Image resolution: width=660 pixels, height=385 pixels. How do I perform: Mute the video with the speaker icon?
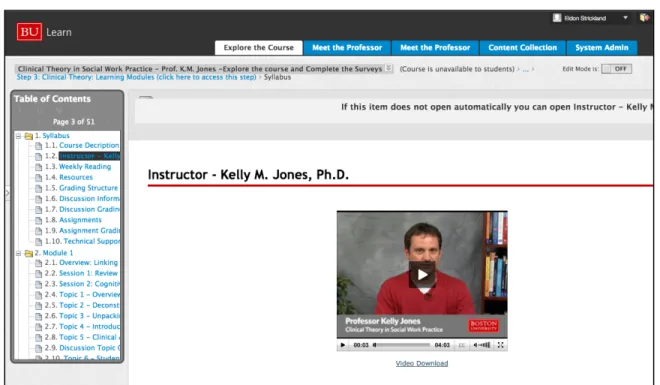coord(475,345)
